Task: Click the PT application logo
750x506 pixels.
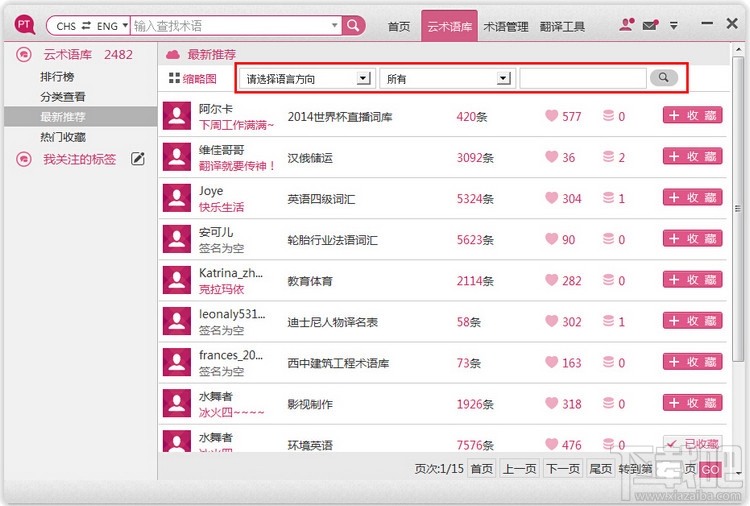Action: [24, 25]
